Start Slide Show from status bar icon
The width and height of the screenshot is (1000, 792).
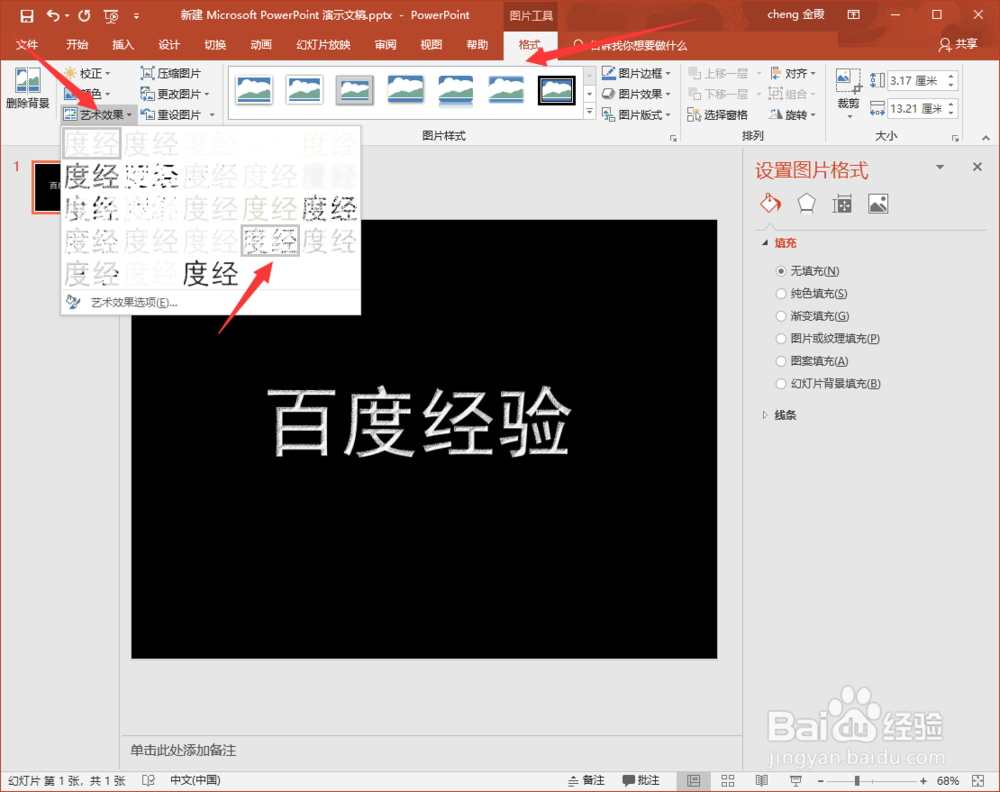coord(795,781)
